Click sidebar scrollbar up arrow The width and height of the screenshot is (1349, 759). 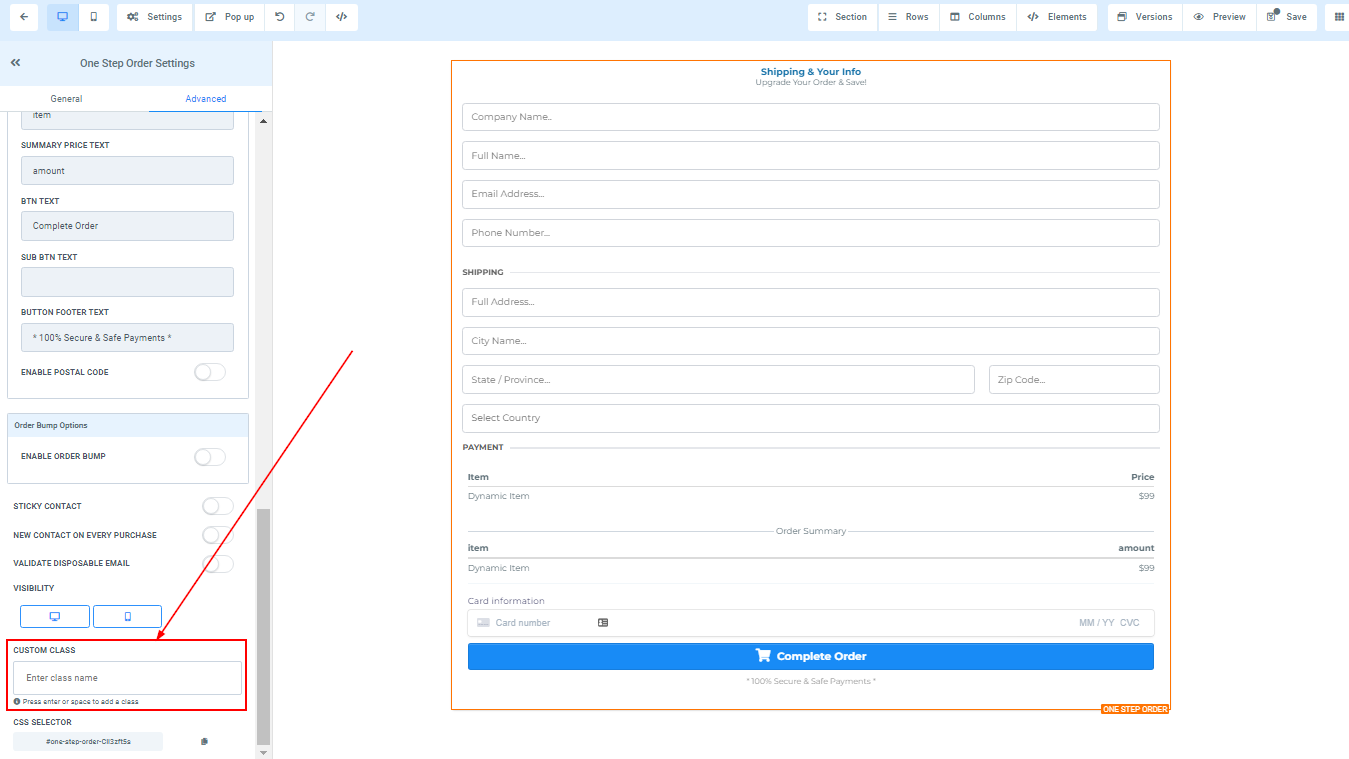(x=264, y=121)
